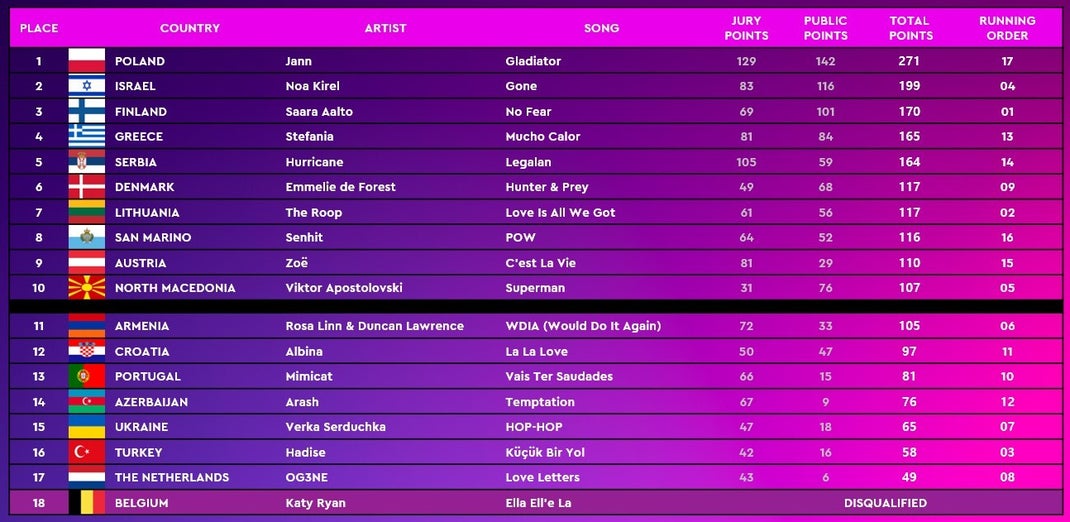The width and height of the screenshot is (1070, 522).
Task: Click the Greece flag icon
Action: [x=87, y=136]
